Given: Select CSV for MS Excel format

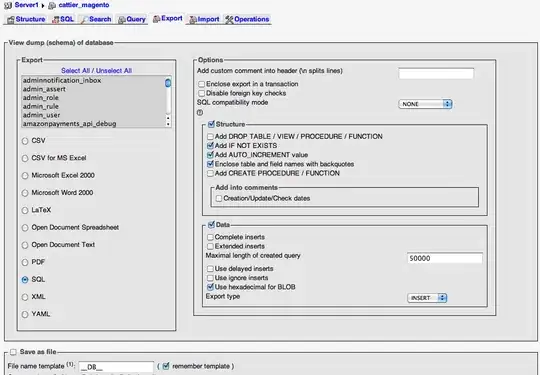Looking at the screenshot, I should point(25,158).
